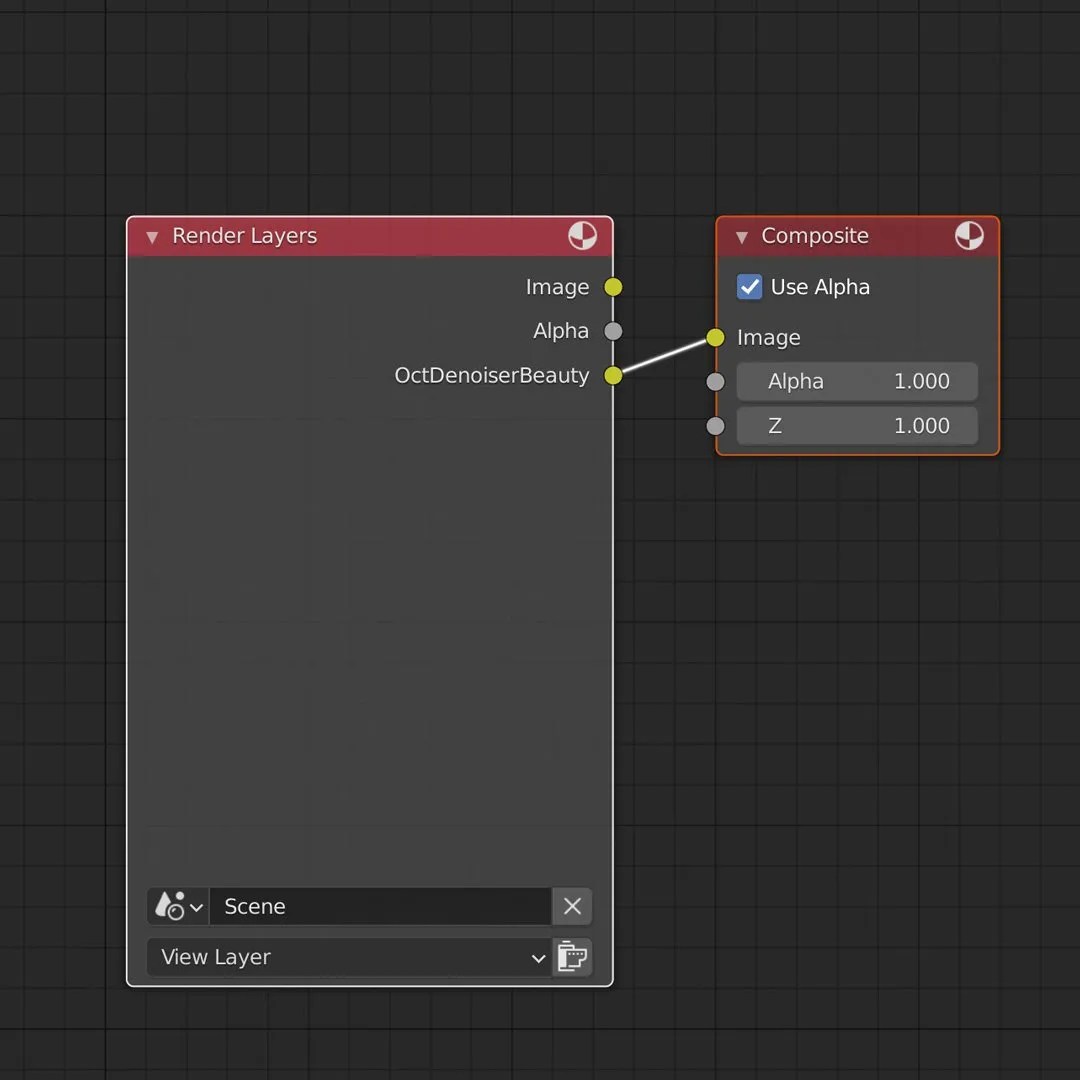Click the Composite node preview sphere icon
1080x1080 pixels.
(969, 236)
